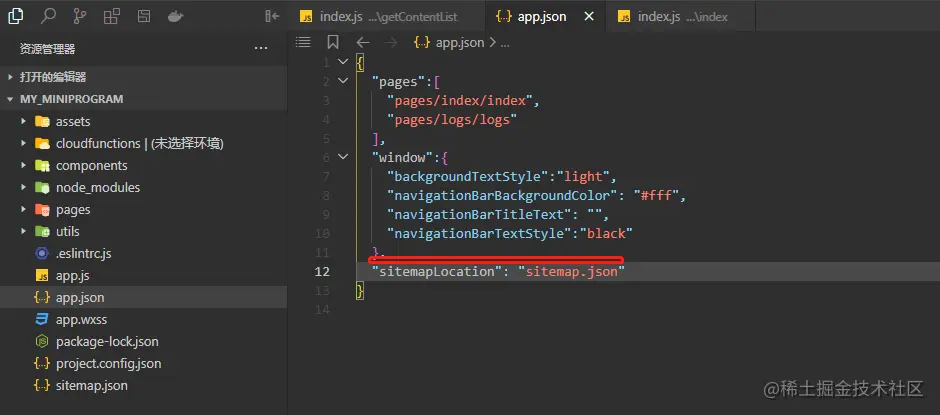Click the breadcrumb ellipsis after app.json
Image resolution: width=940 pixels, height=415 pixels.
tap(504, 43)
